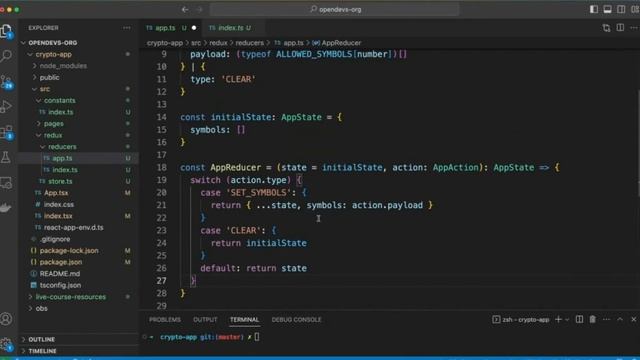Screen dimensions: 640x360
Task: Open the compare changes editor icon
Action: click(606, 28)
